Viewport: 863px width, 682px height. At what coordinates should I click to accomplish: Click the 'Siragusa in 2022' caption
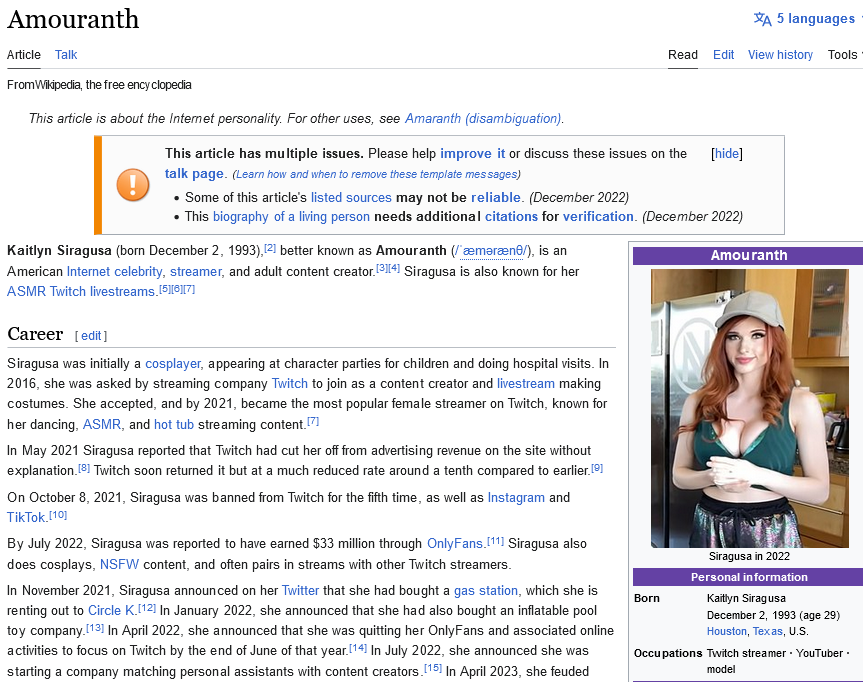point(749,556)
